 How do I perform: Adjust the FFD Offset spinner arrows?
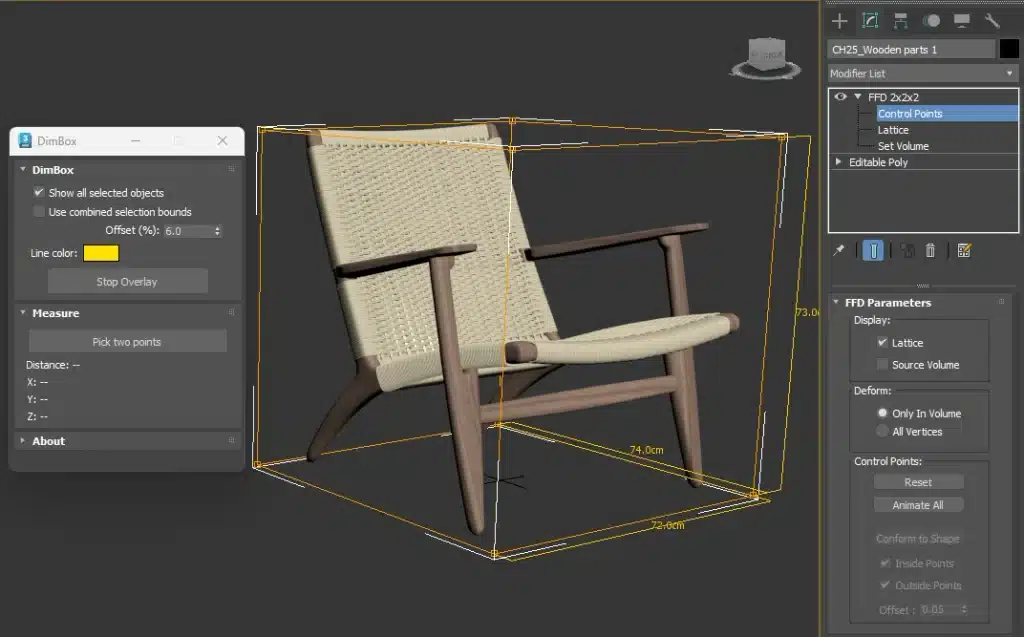click(x=963, y=609)
